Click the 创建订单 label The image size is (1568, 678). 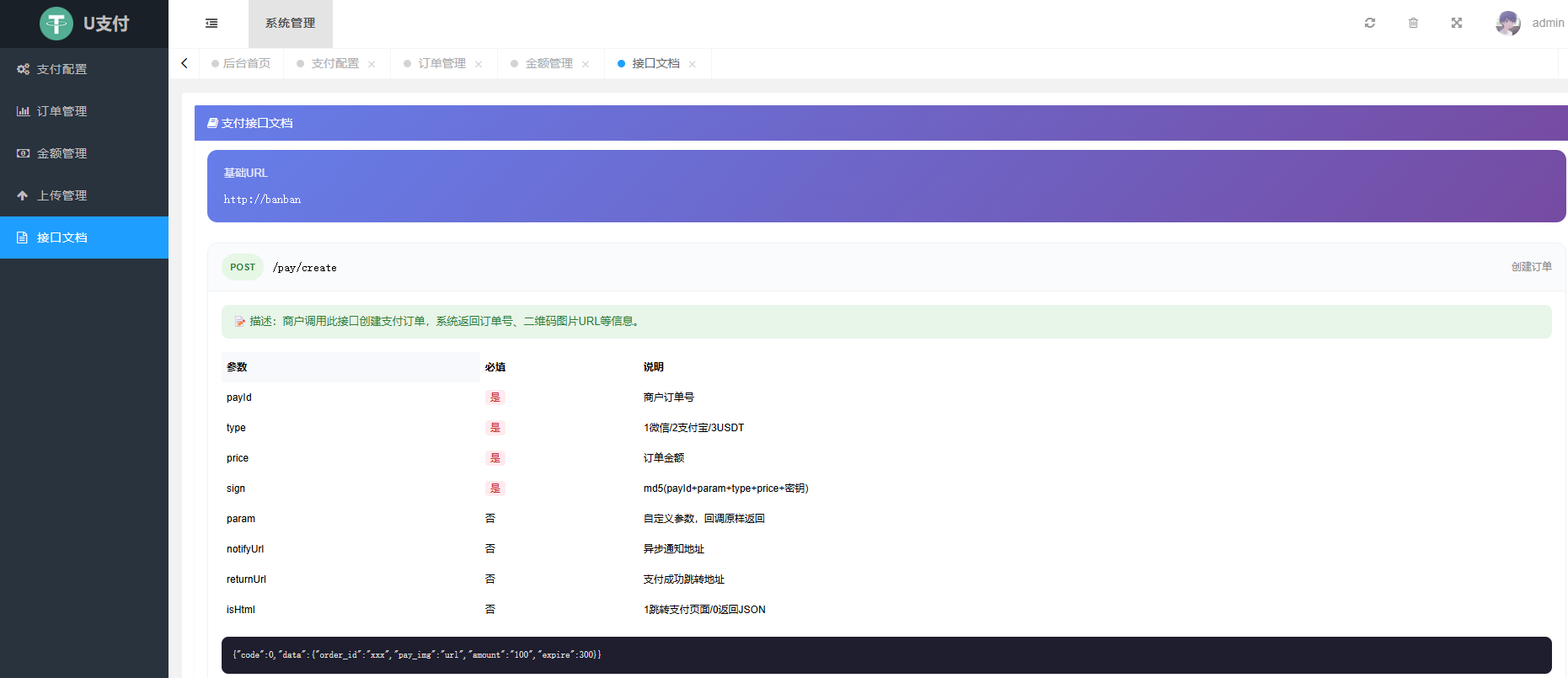(x=1531, y=266)
